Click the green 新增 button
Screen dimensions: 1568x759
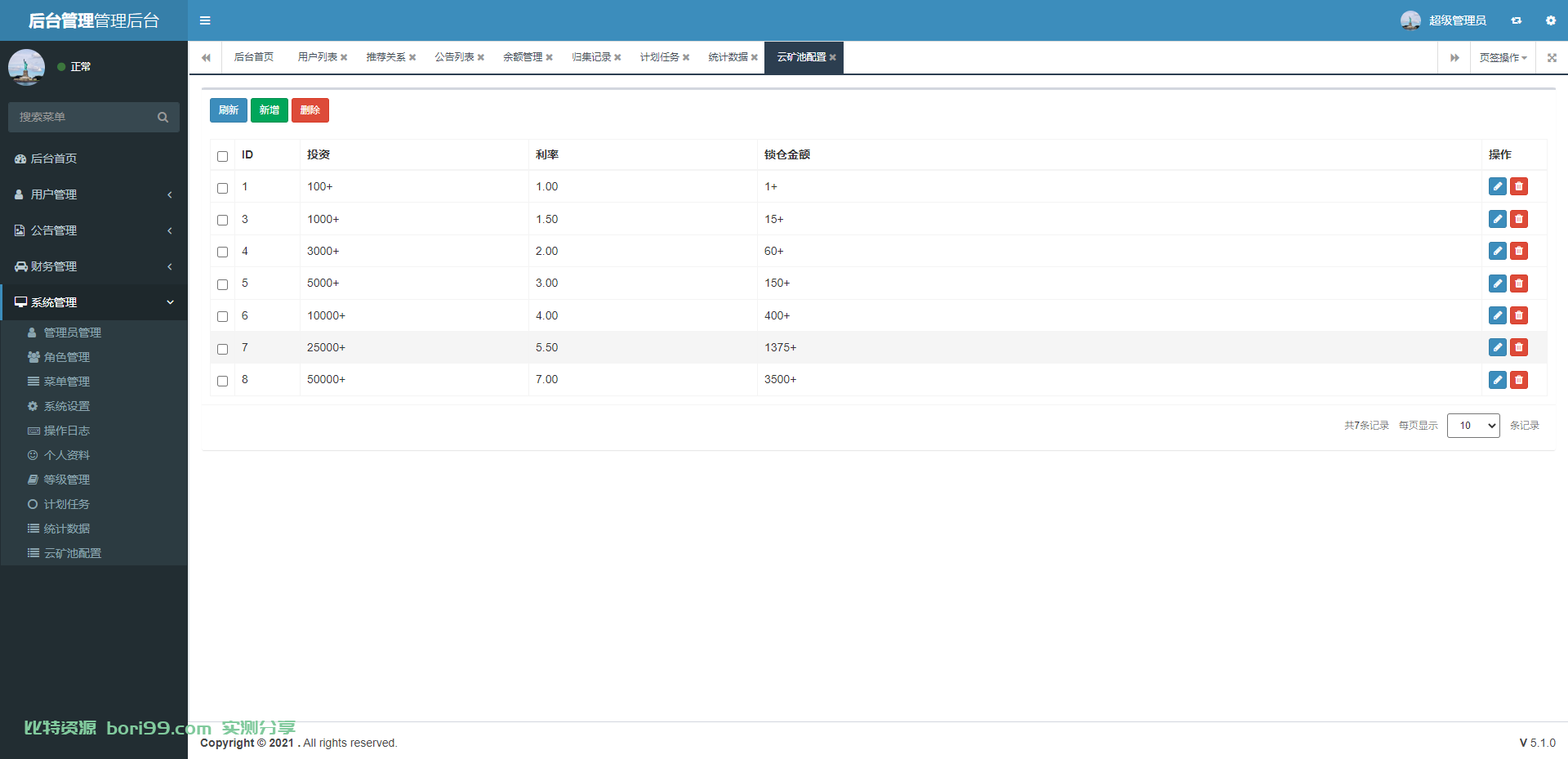[269, 110]
